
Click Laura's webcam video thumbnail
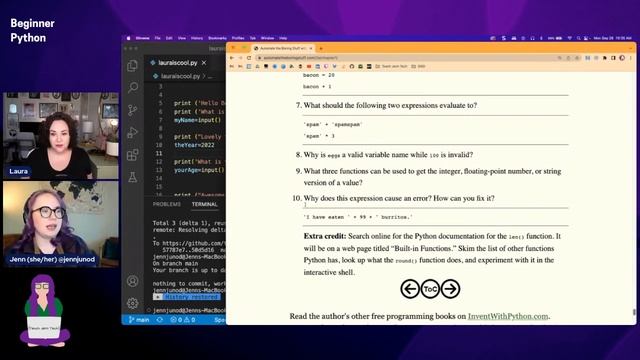click(x=61, y=136)
